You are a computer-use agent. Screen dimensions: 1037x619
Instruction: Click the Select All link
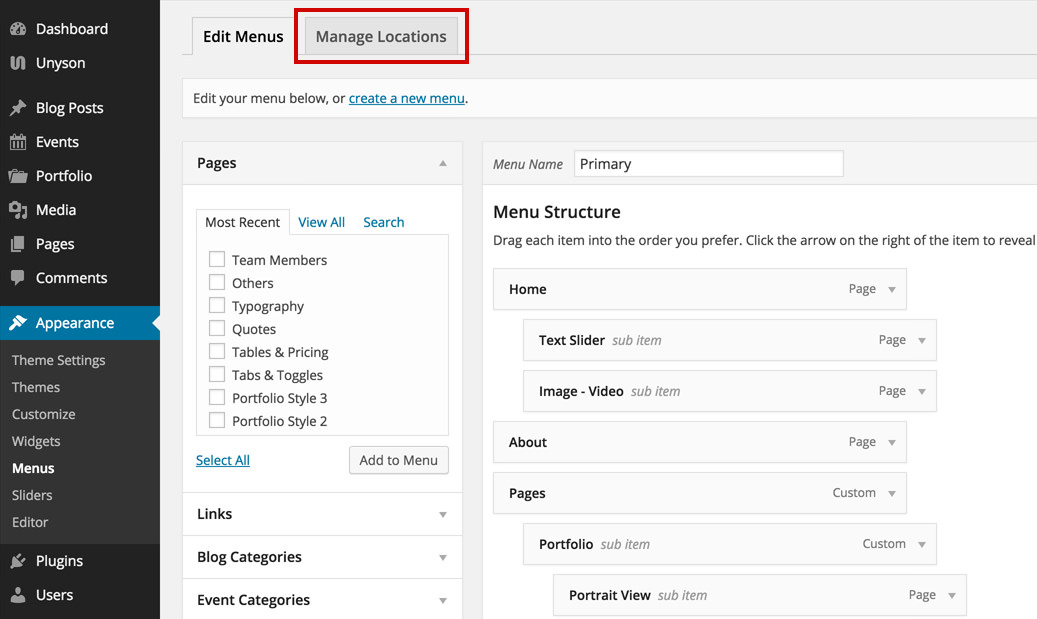coord(223,460)
